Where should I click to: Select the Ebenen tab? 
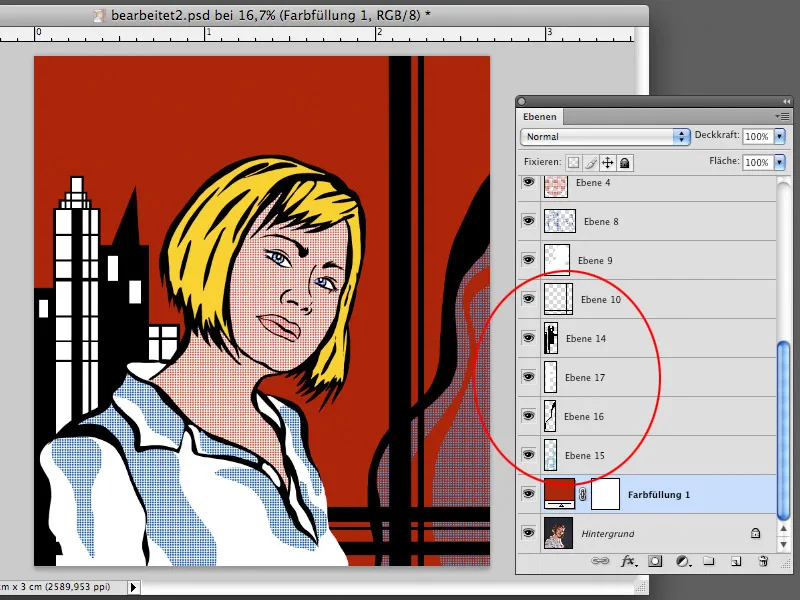(x=539, y=117)
